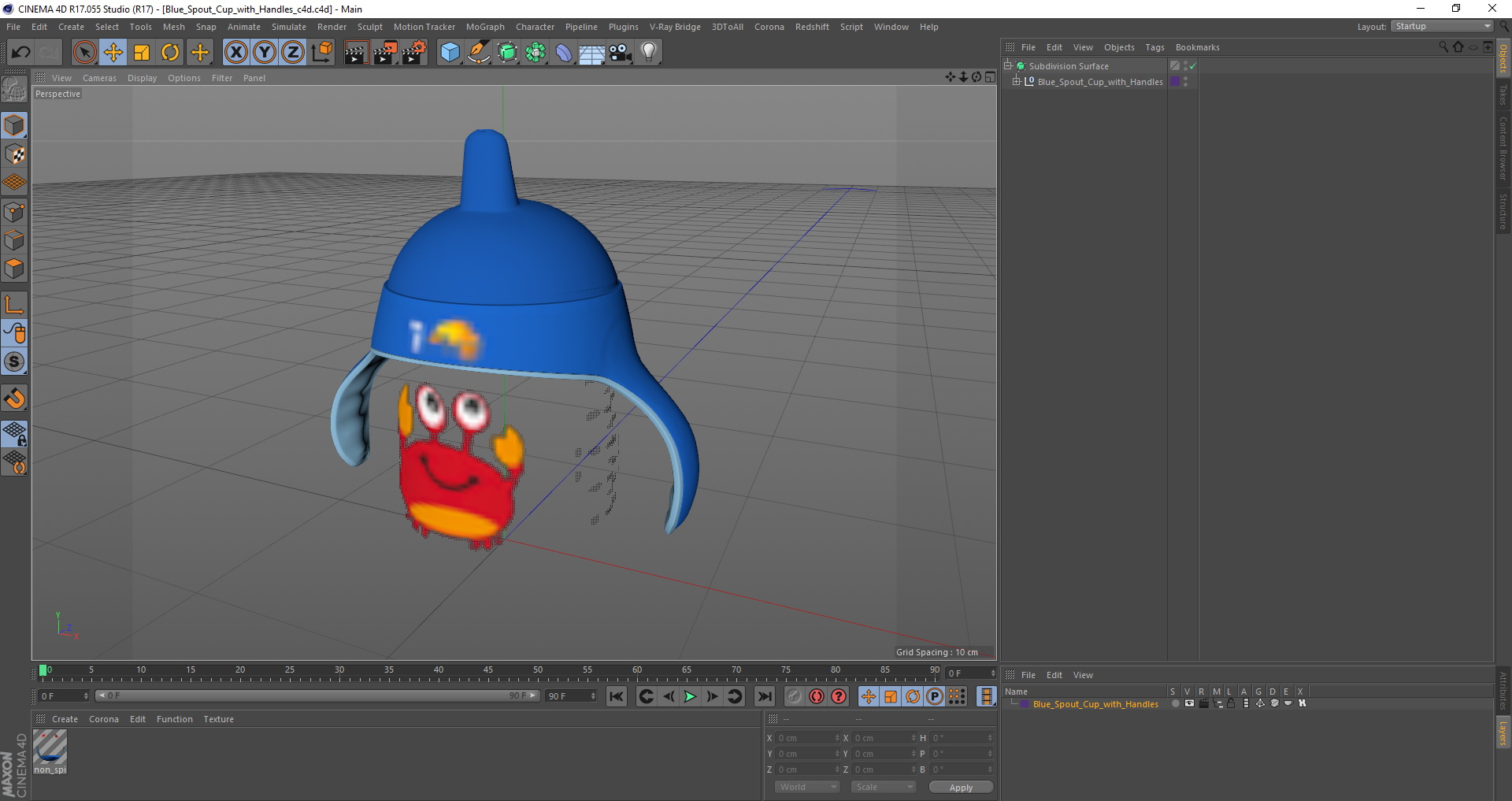Click the current frame 0 F field

(970, 673)
